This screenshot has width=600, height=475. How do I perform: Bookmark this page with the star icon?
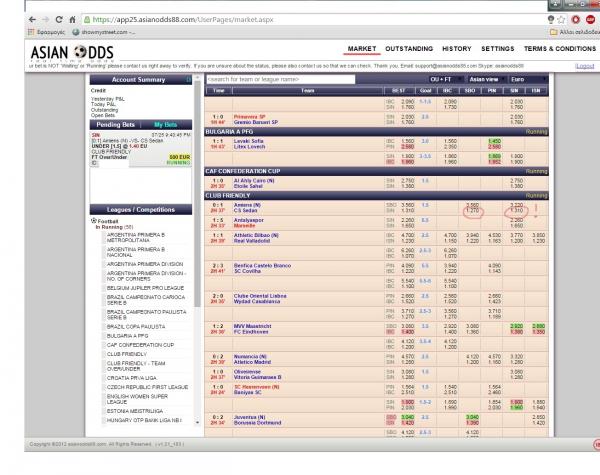point(561,20)
